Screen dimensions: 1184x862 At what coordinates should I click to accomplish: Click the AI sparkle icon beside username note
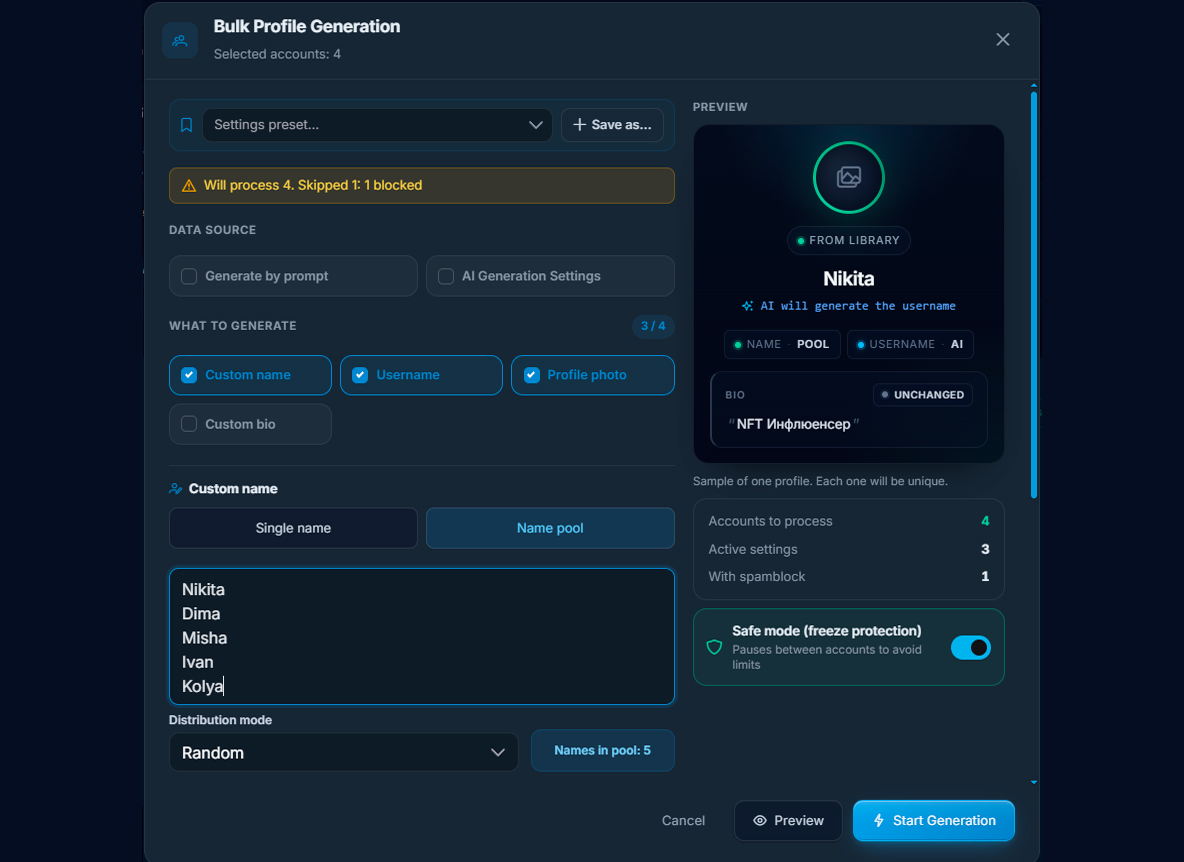pos(748,306)
